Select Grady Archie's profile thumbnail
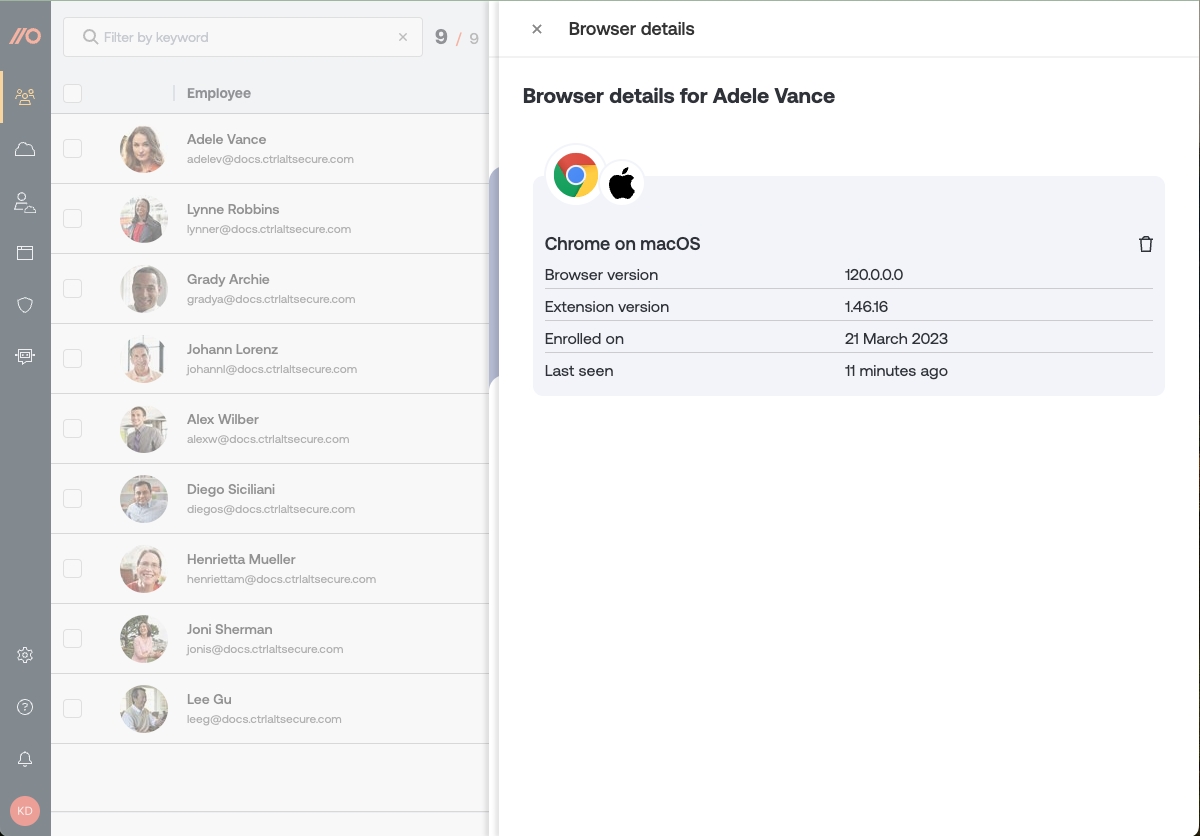The width and height of the screenshot is (1200, 836). [143, 288]
